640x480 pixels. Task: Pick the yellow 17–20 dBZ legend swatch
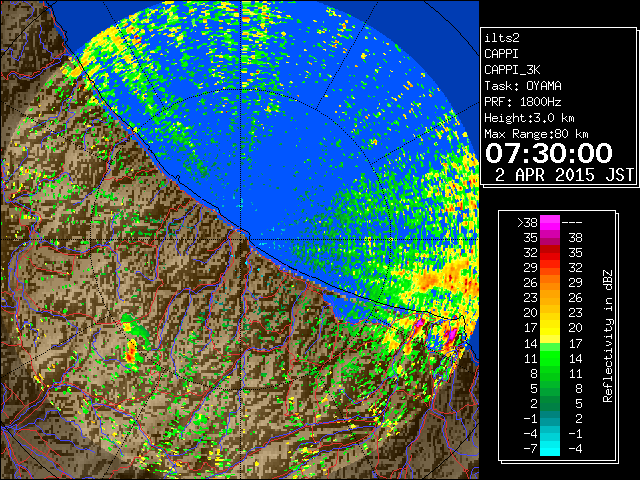coord(550,328)
